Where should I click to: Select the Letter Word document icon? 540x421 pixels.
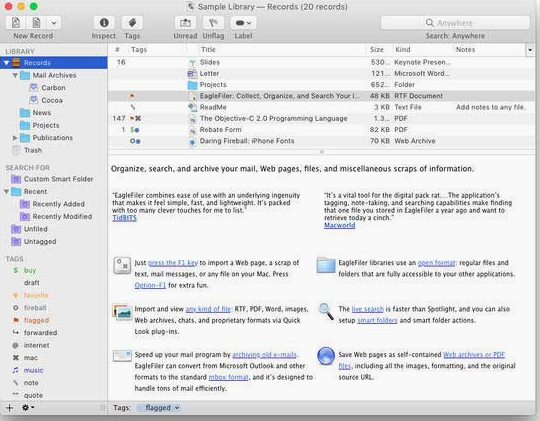tap(192, 74)
